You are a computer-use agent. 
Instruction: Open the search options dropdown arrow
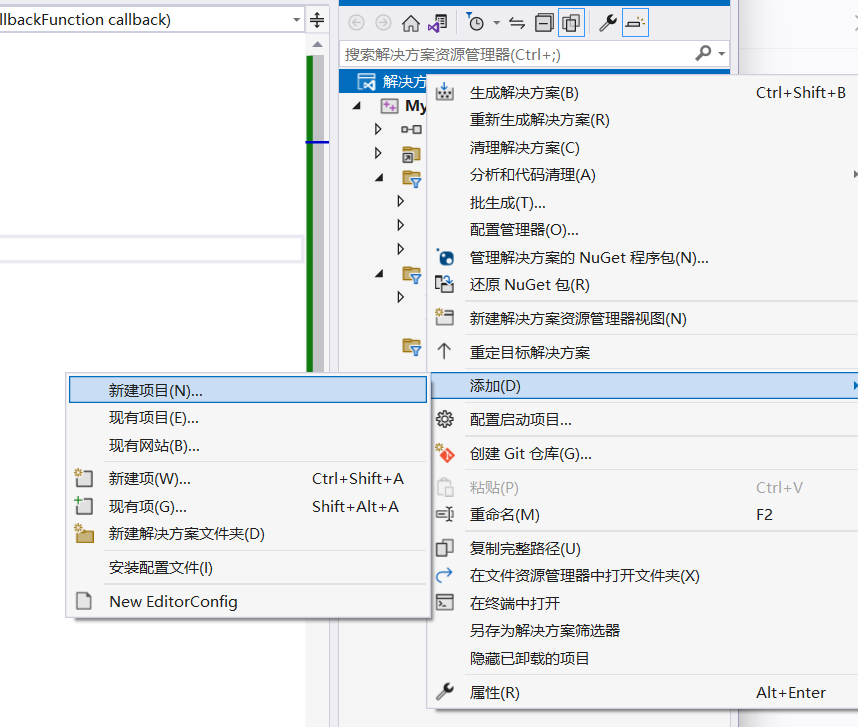[x=722, y=54]
